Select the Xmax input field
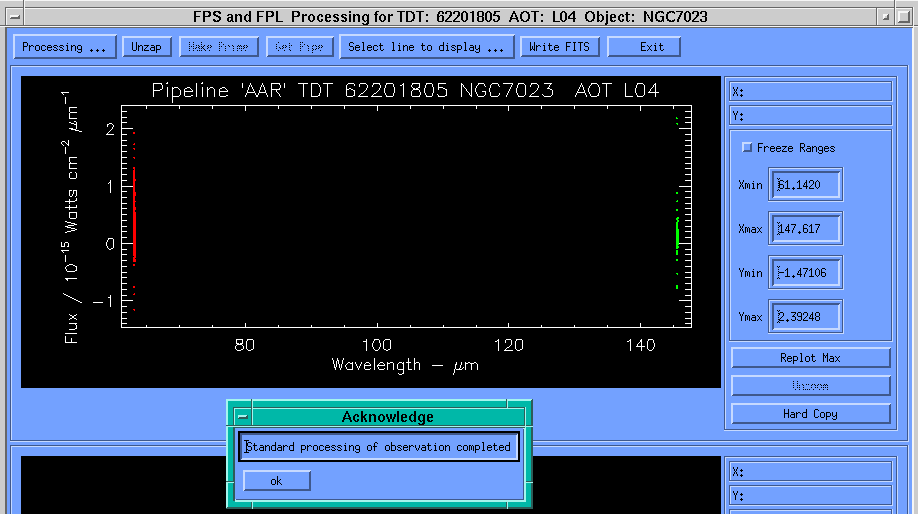Image resolution: width=918 pixels, height=514 pixels. [806, 229]
